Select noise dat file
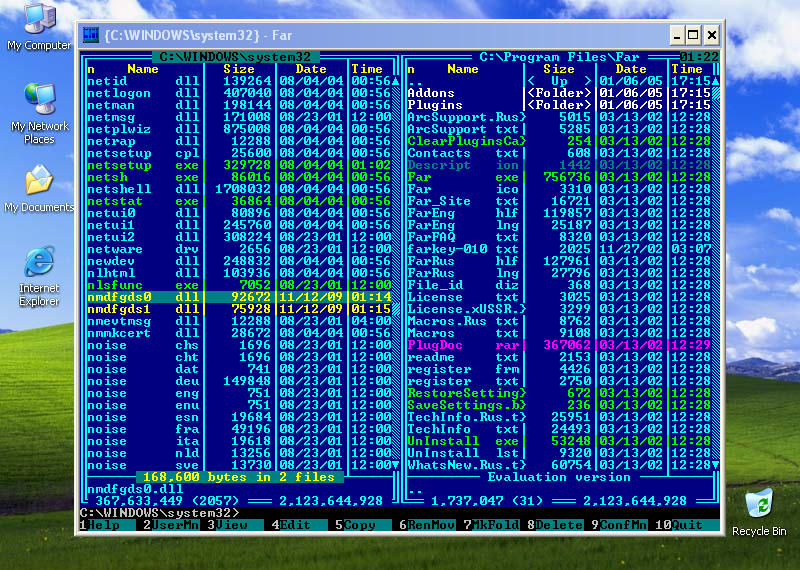This screenshot has height=570, width=800. (239, 369)
